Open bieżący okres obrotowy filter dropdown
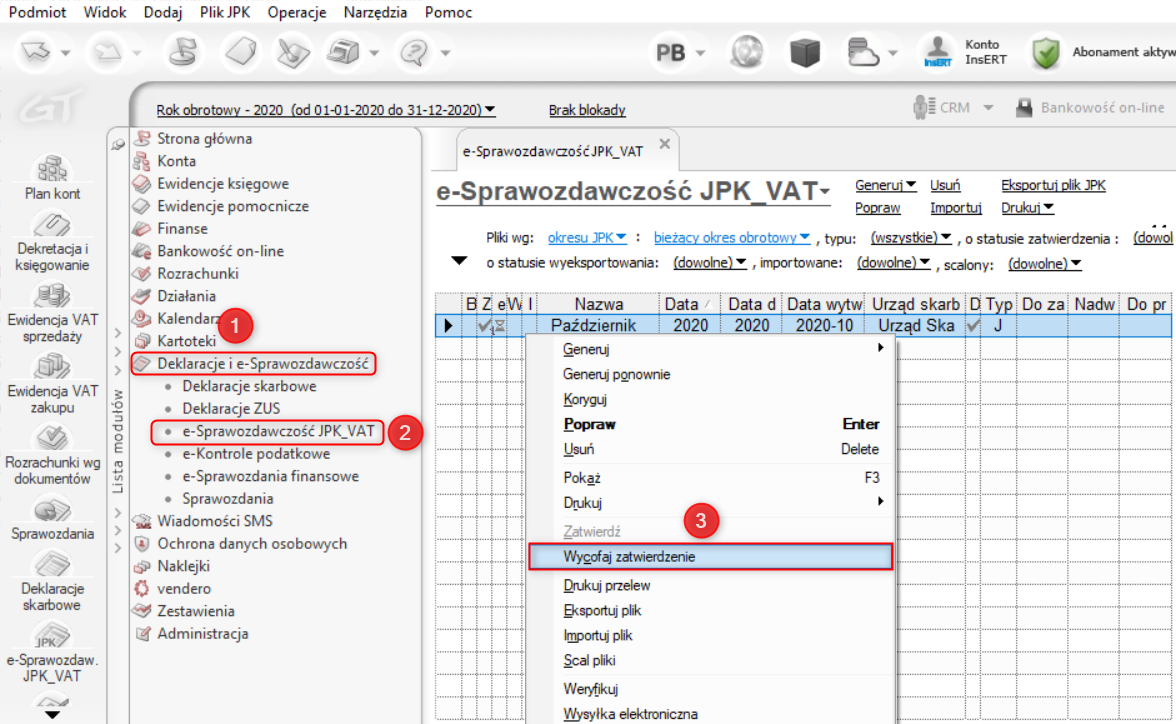This screenshot has width=1176, height=724. (x=731, y=237)
